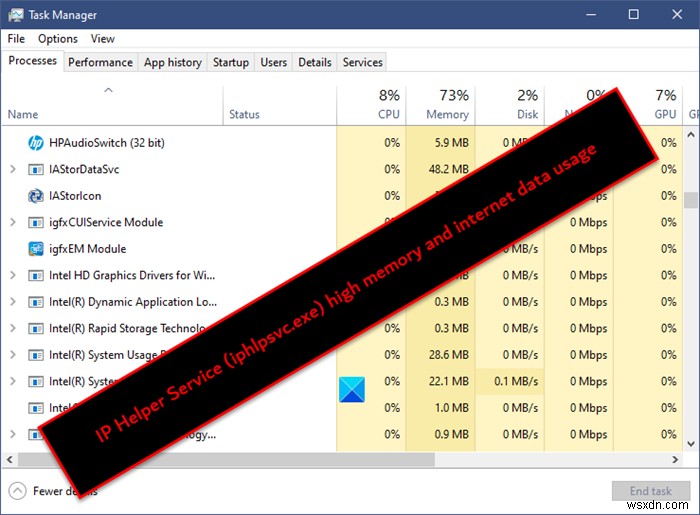Click the vertical scrollbar thumb
The image size is (700, 515).
coord(691,200)
